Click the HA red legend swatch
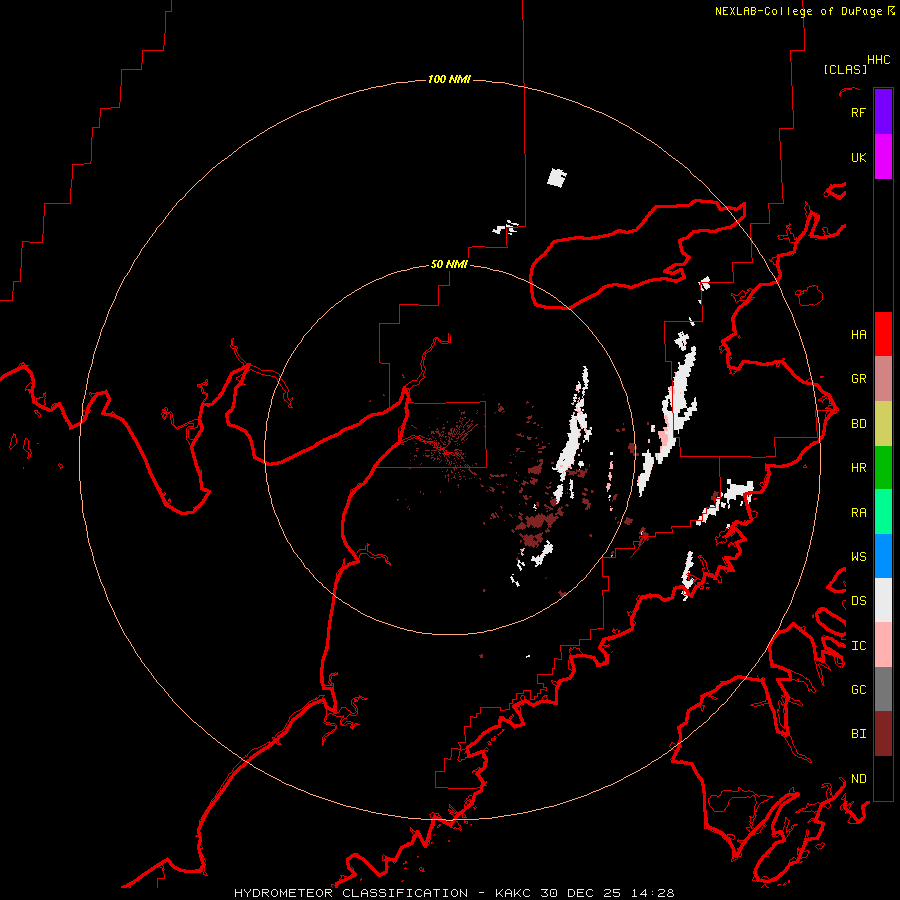 [883, 334]
